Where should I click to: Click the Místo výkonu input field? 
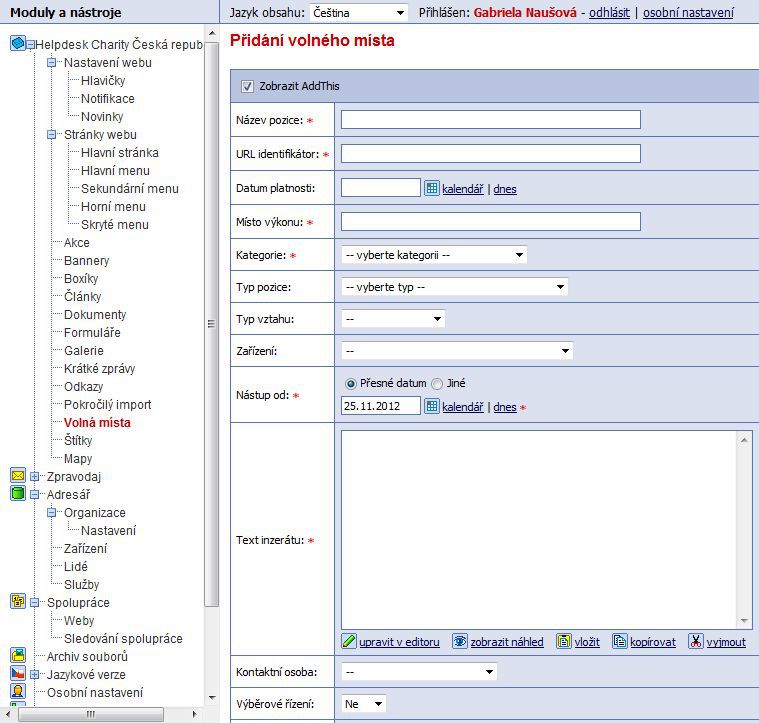(x=491, y=221)
